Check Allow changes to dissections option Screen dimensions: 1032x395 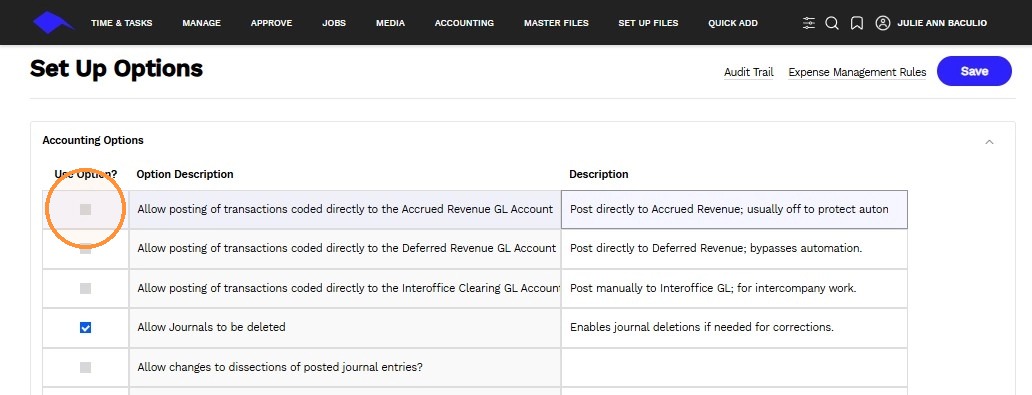pos(86,367)
